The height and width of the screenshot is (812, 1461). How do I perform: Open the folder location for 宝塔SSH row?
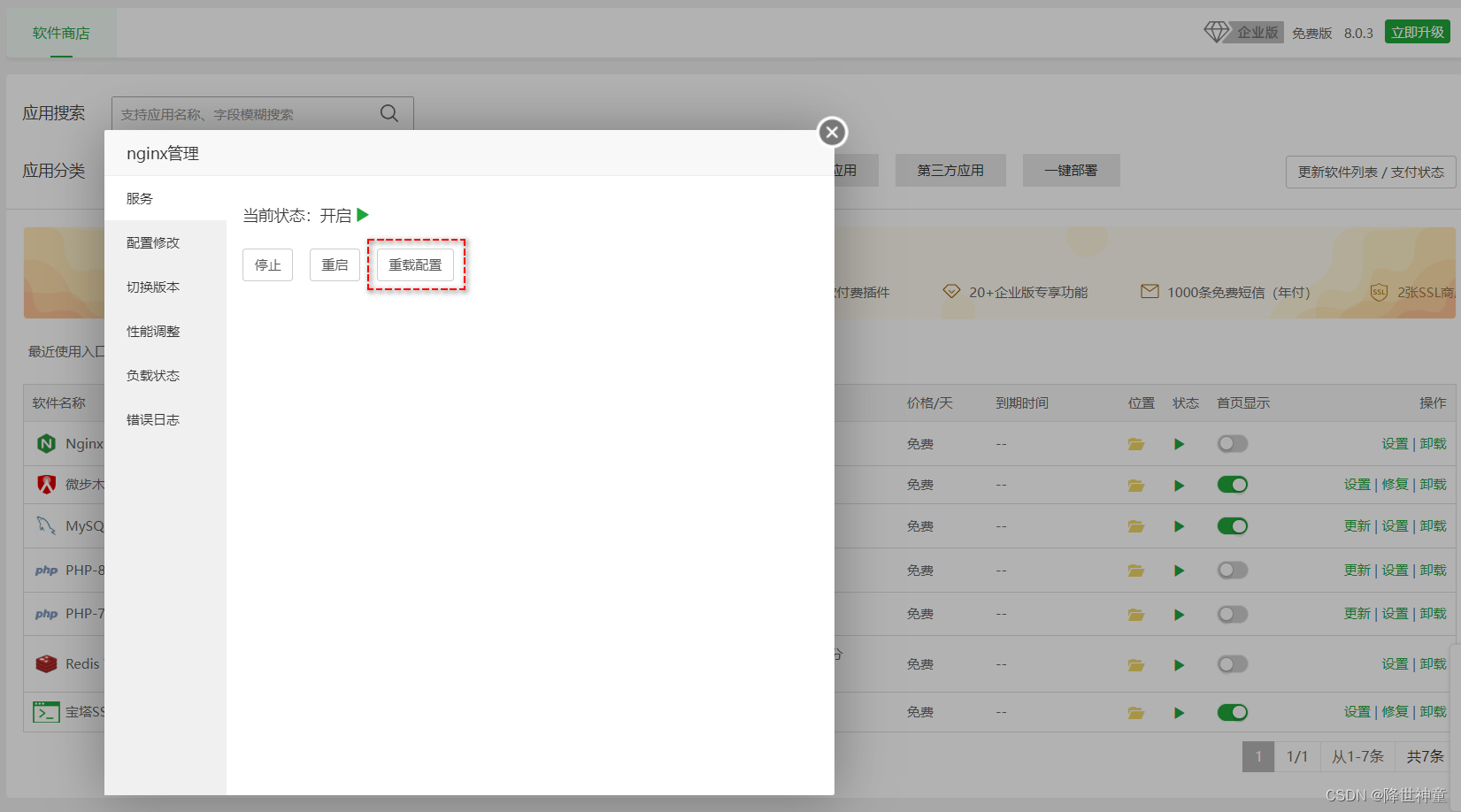[x=1136, y=712]
